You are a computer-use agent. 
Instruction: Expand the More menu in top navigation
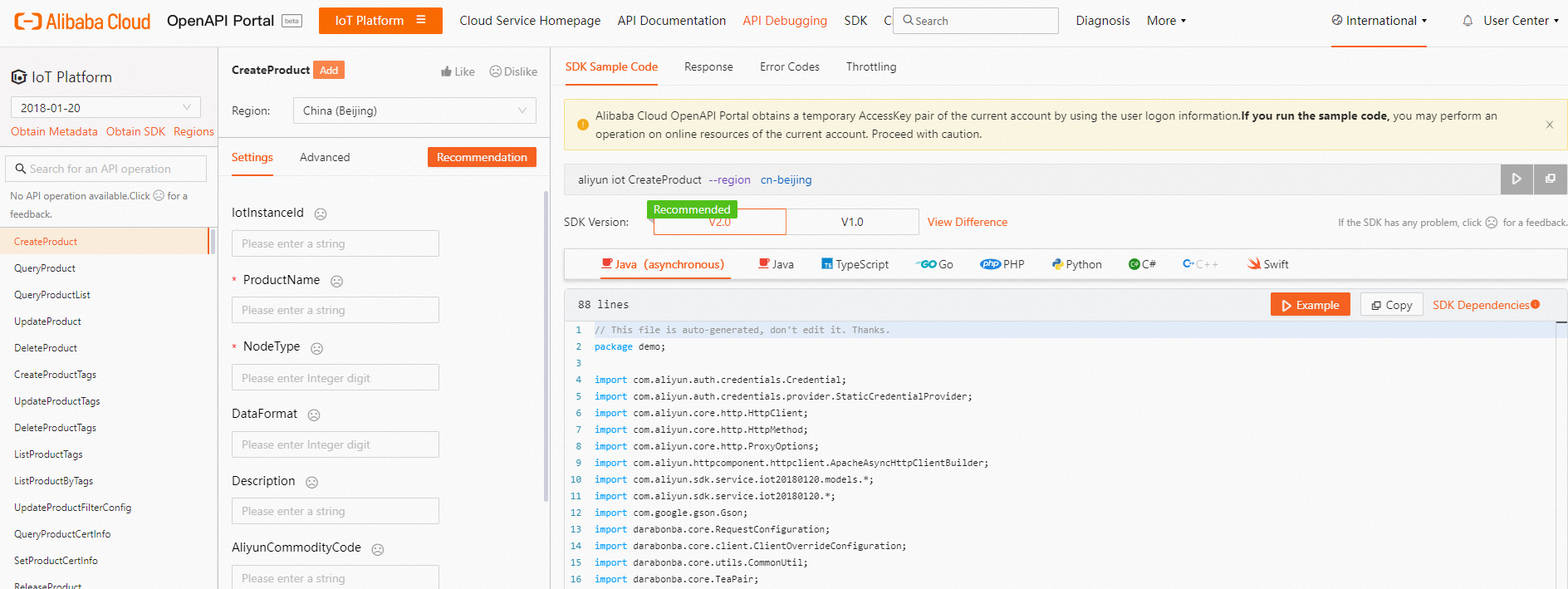pos(1166,21)
